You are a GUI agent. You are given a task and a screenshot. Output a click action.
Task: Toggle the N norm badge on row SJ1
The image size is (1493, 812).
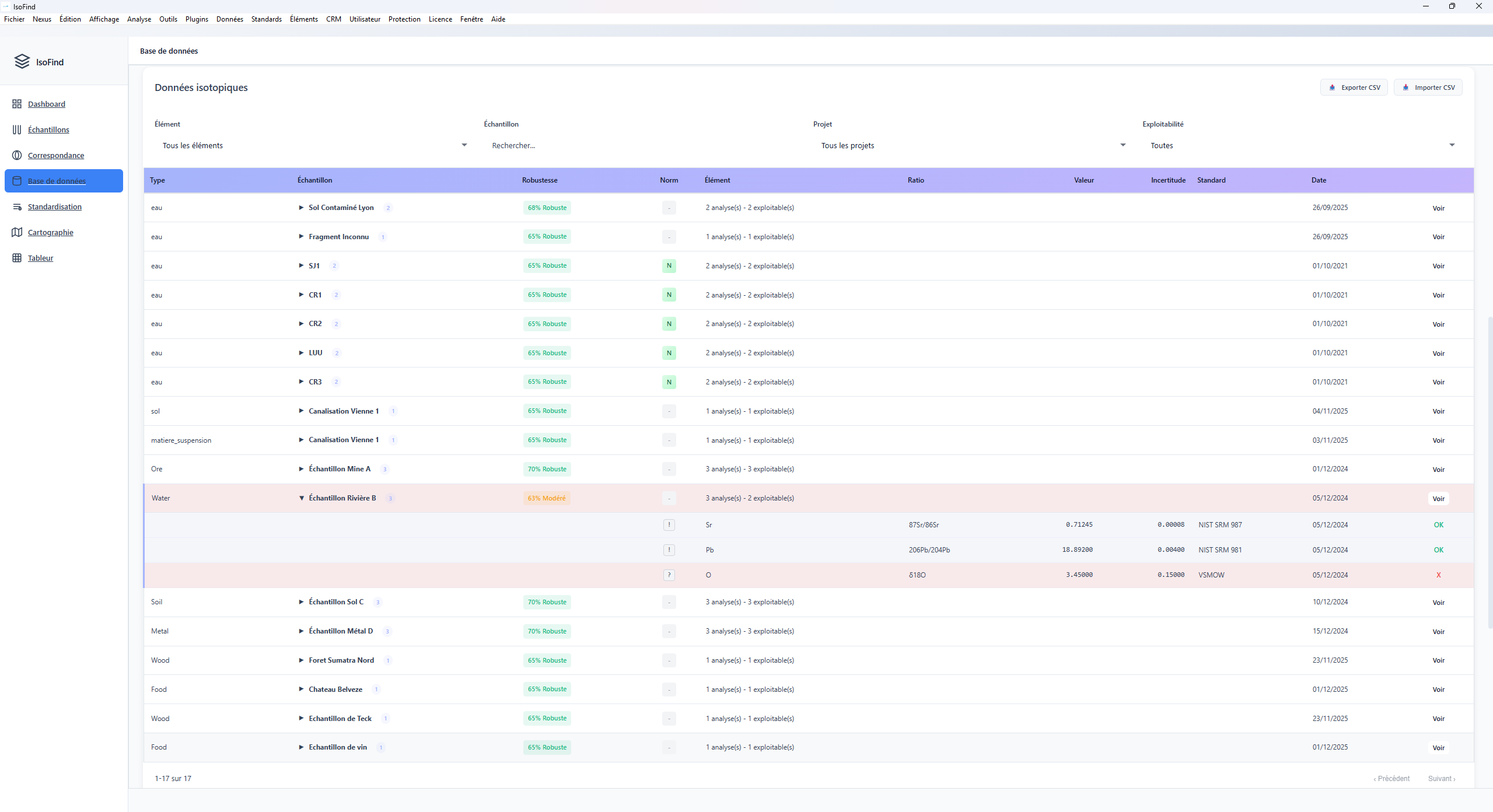coord(669,265)
